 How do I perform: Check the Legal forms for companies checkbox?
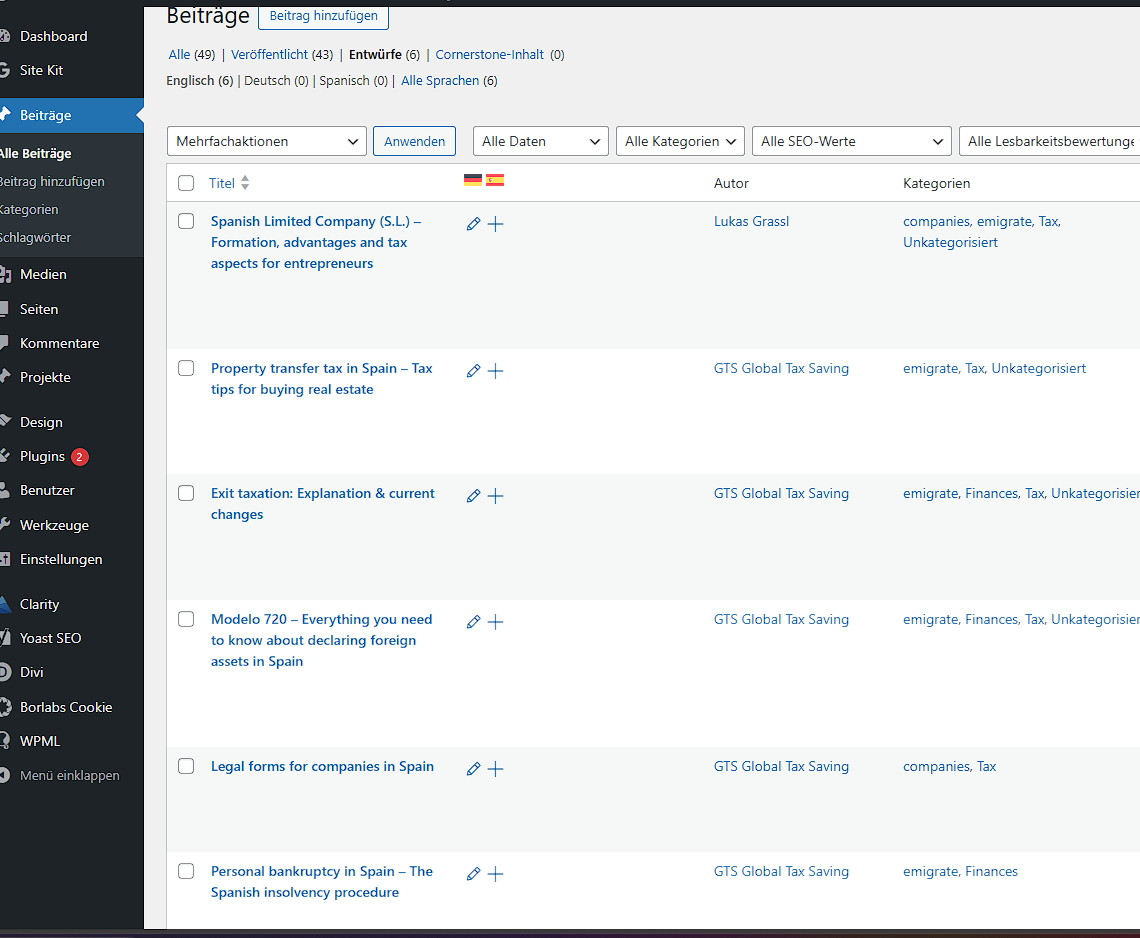coord(186,766)
